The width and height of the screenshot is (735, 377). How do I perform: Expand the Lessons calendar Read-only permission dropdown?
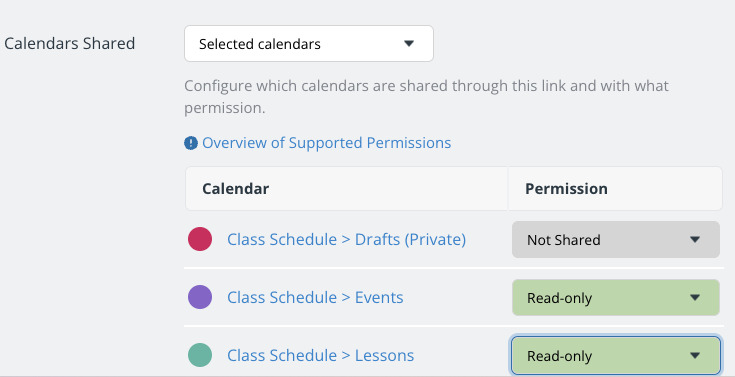(615, 356)
